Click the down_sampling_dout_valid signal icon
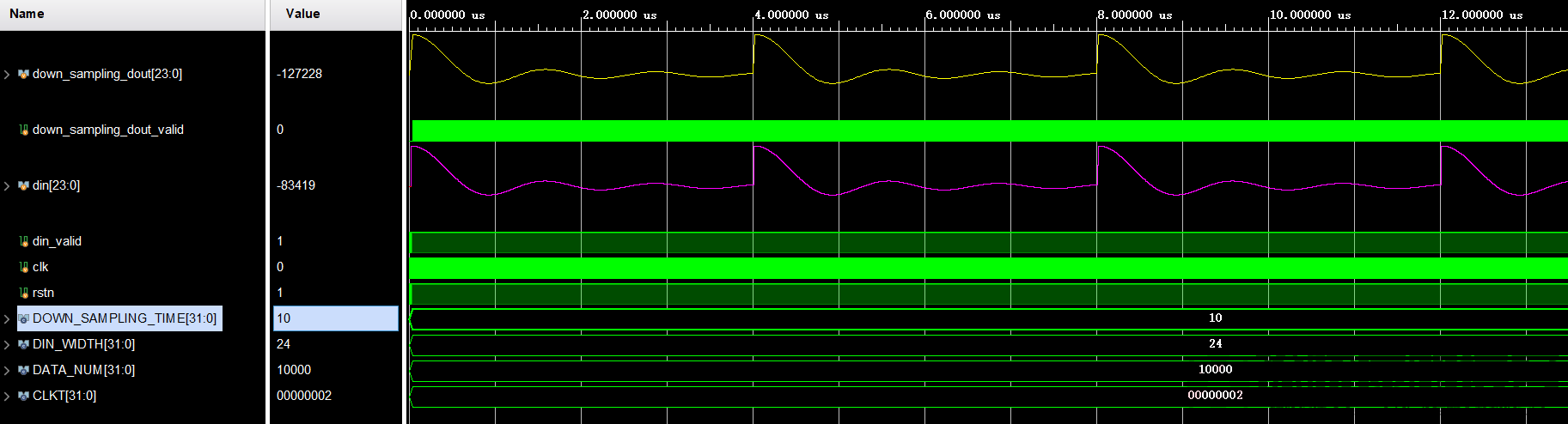1568x424 pixels. [23, 130]
